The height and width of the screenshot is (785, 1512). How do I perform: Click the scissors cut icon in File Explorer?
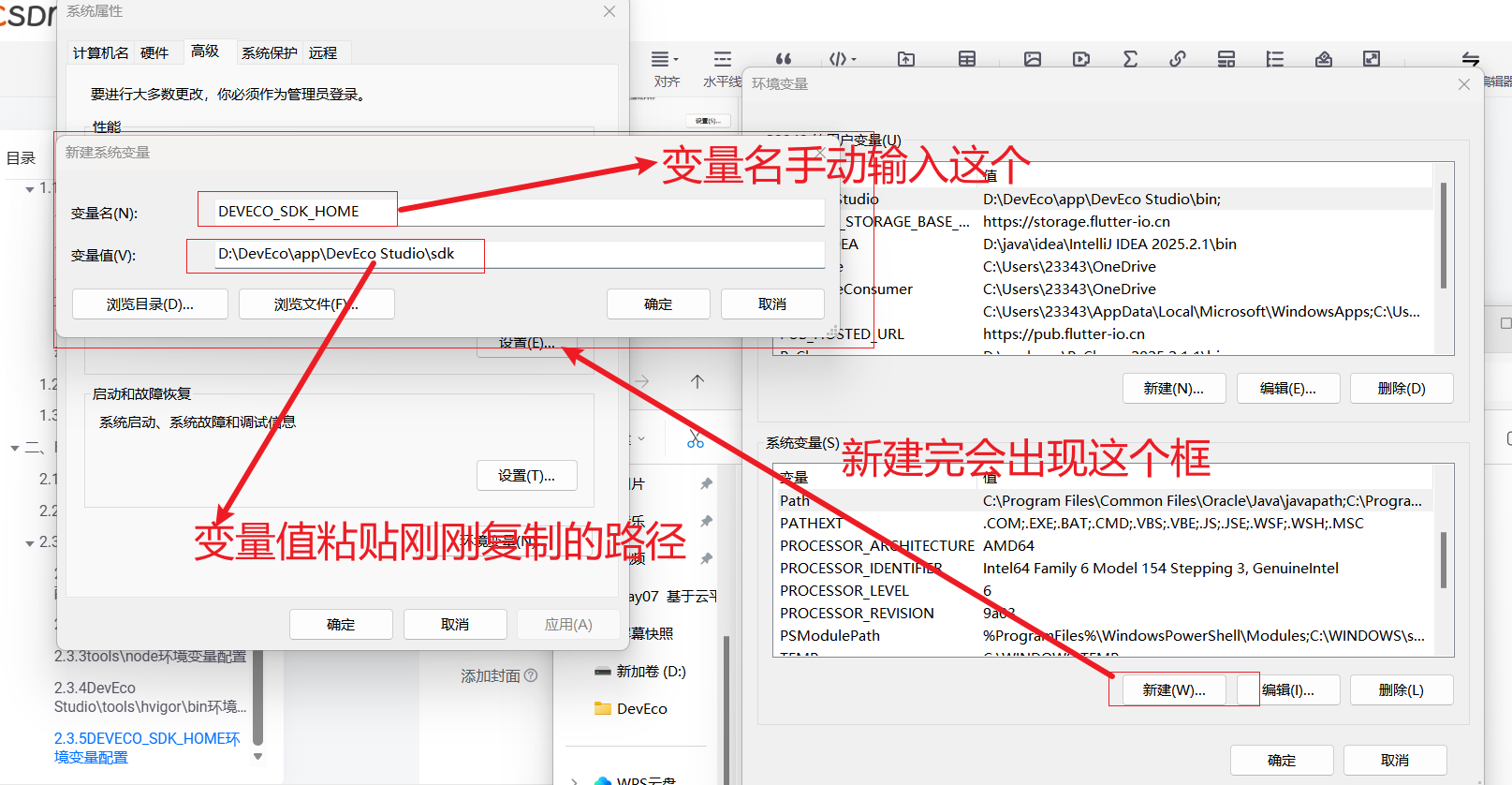[696, 438]
